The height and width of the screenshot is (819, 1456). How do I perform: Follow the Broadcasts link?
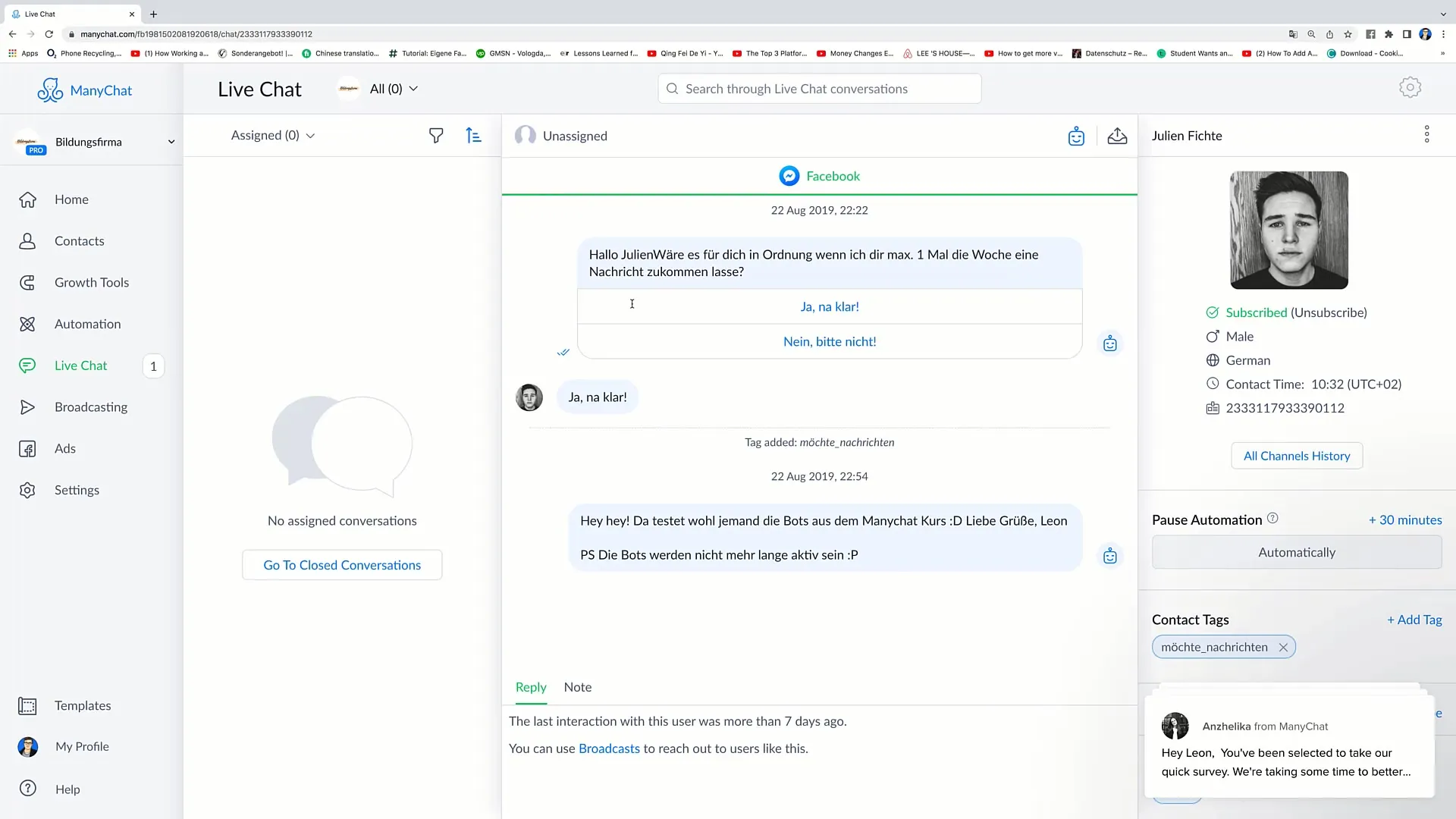[x=609, y=748]
